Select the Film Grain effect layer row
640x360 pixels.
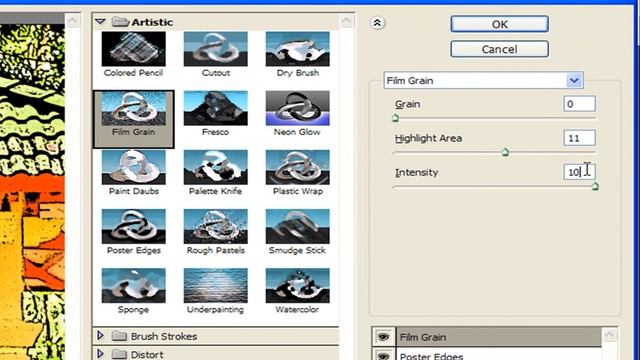point(499,337)
